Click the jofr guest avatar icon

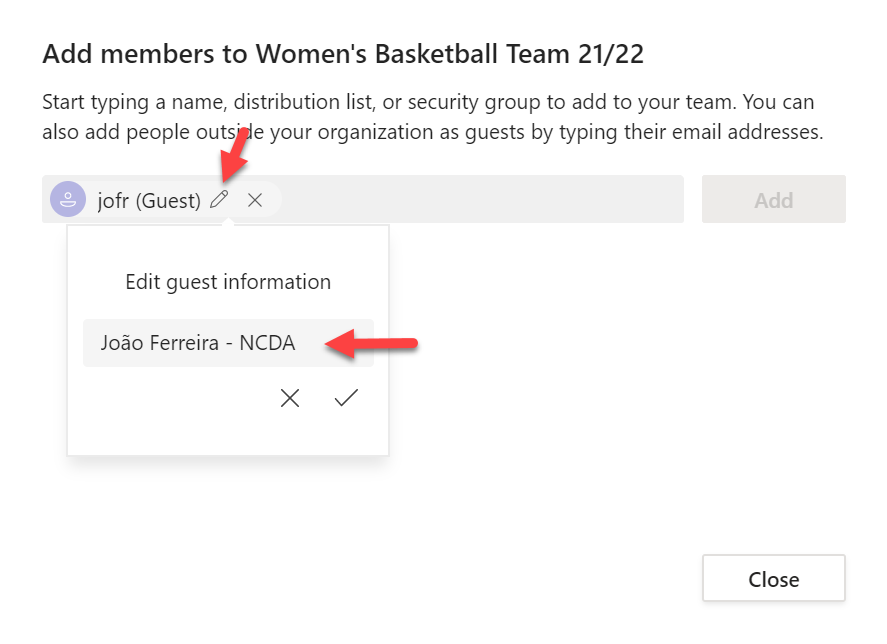(68, 200)
